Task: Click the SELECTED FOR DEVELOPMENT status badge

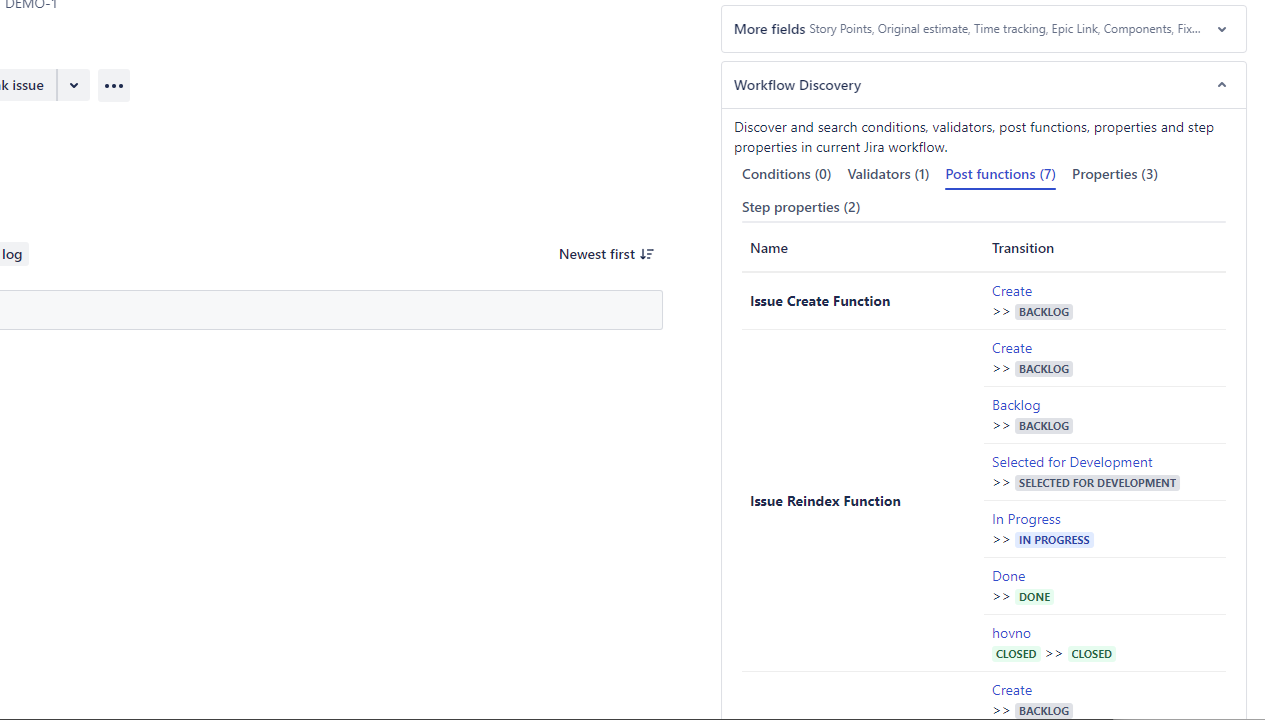Action: [1097, 483]
